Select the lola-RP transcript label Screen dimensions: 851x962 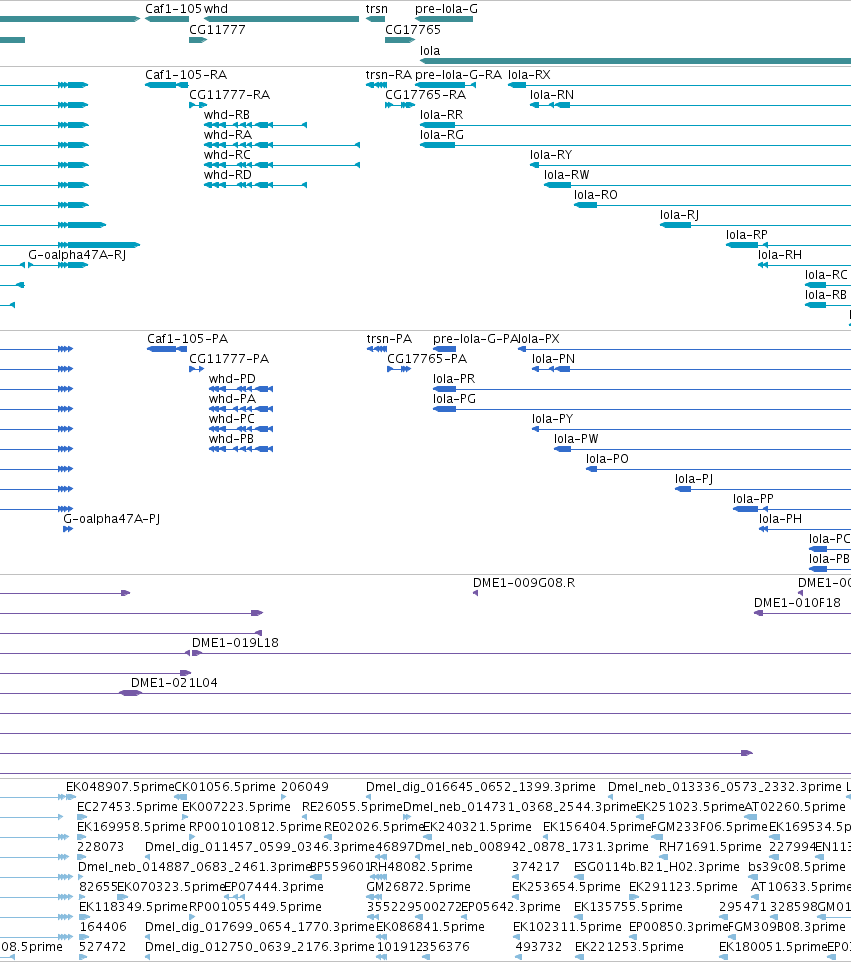coord(747,234)
